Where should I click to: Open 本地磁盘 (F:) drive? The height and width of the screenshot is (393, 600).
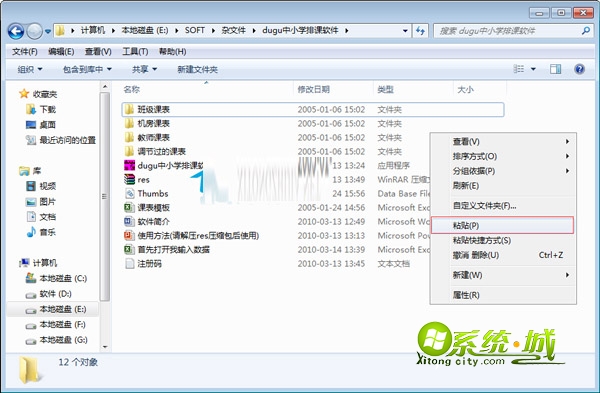55,325
